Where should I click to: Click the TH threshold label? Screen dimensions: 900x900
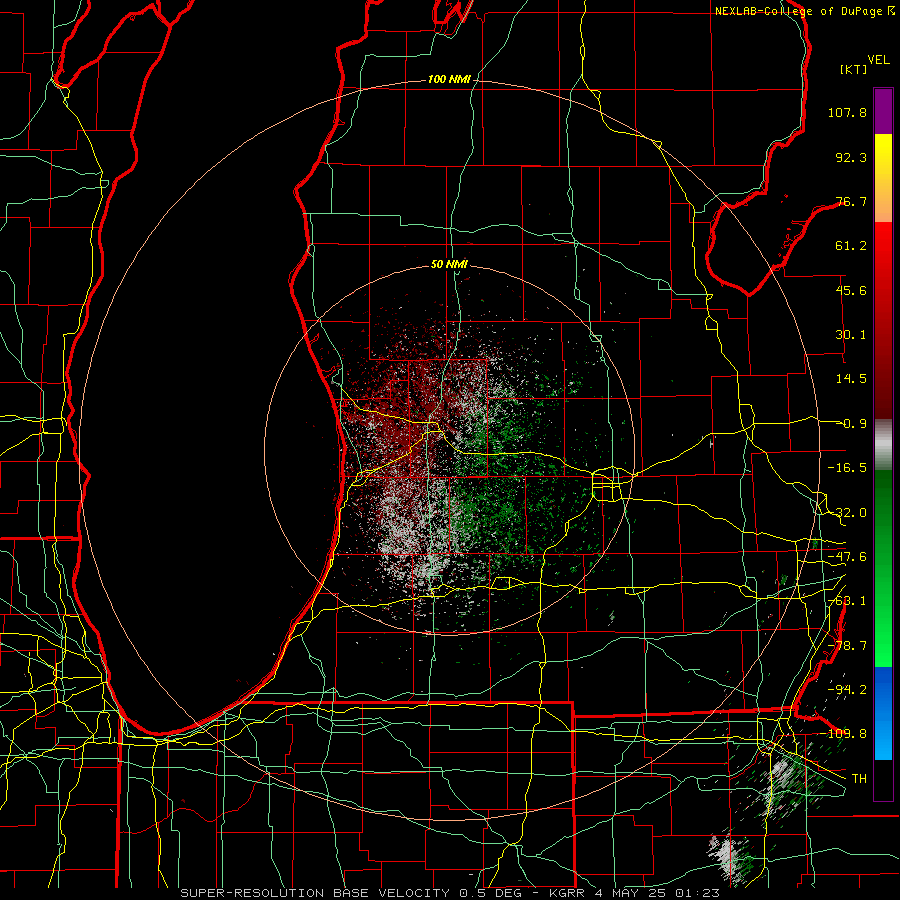click(x=859, y=779)
